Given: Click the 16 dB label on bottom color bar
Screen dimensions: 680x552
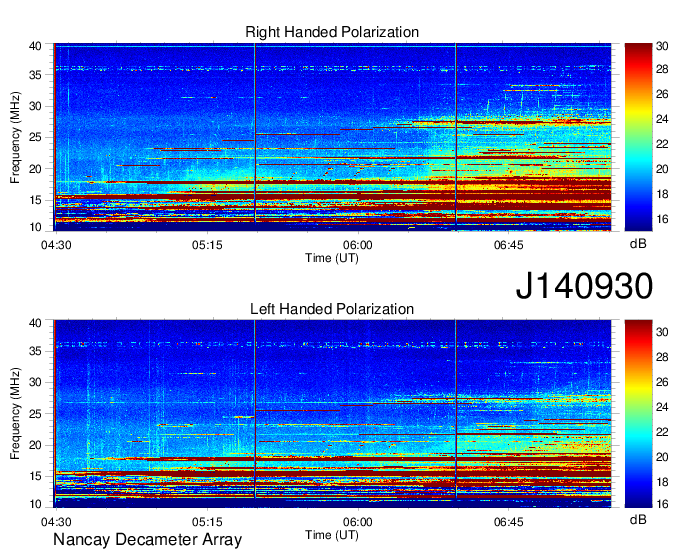Looking at the screenshot, I should pyautogui.click(x=662, y=504).
